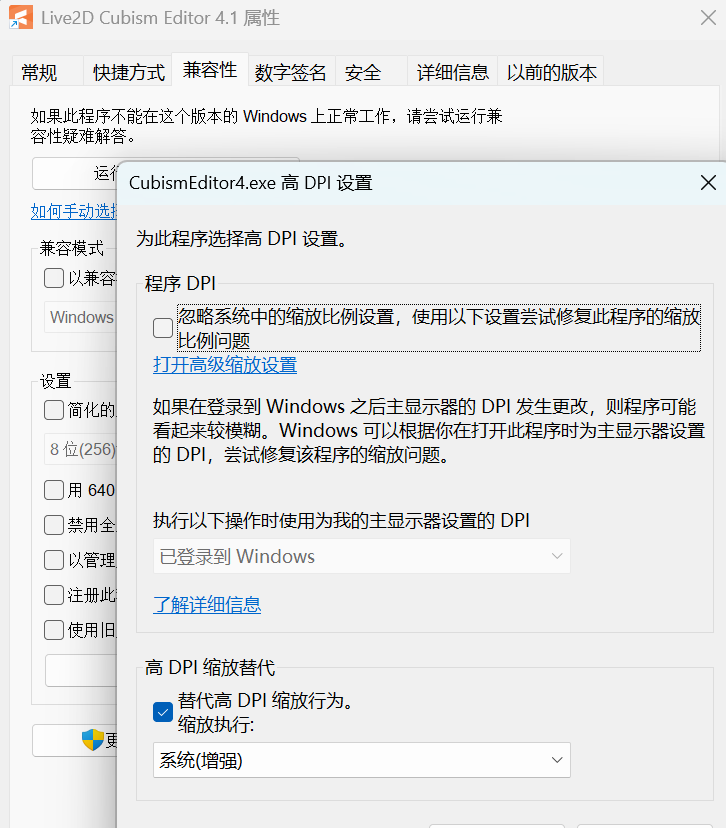The width and height of the screenshot is (726, 828).
Task: Click the Live2D Cubism Editor title icon
Action: click(21, 17)
